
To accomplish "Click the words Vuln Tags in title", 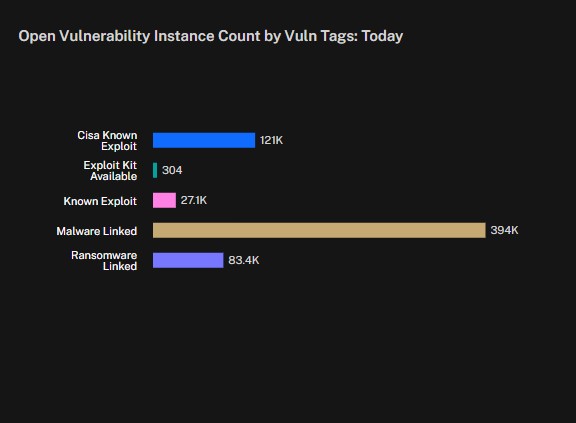I will (321, 36).
